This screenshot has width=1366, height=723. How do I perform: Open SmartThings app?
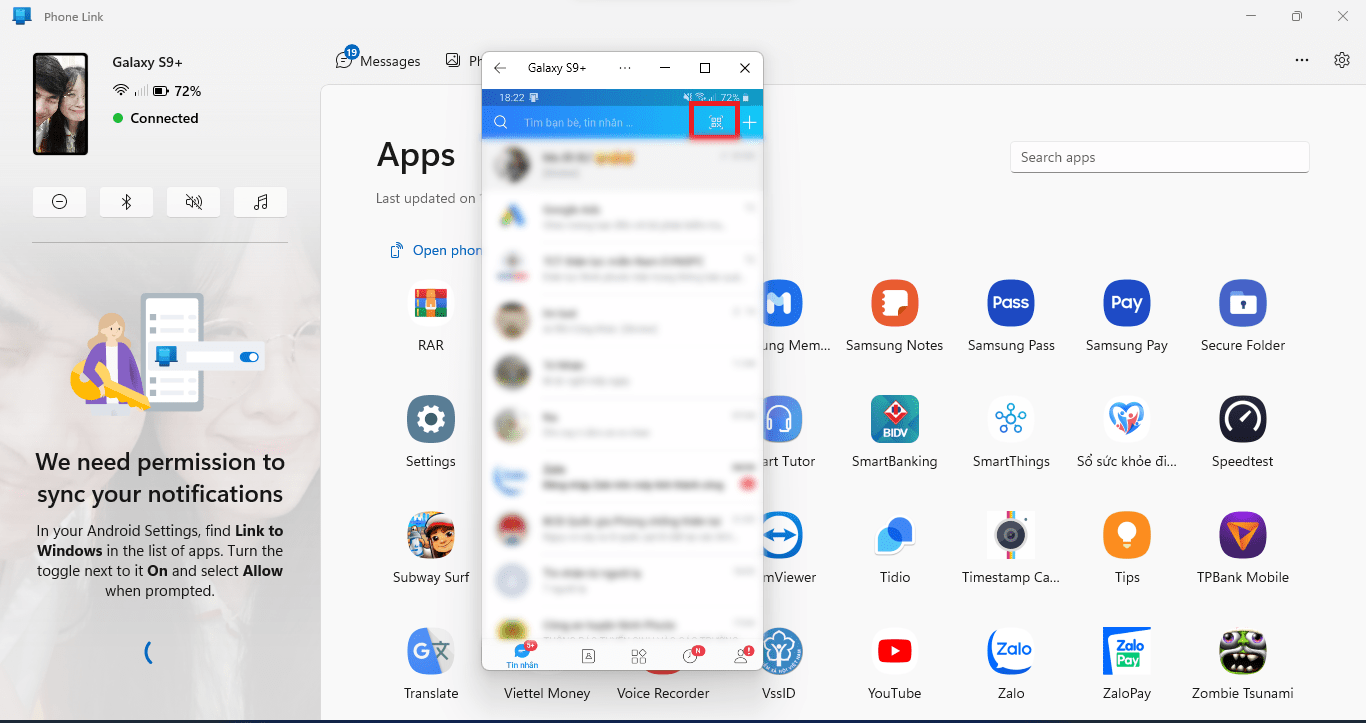(1011, 419)
